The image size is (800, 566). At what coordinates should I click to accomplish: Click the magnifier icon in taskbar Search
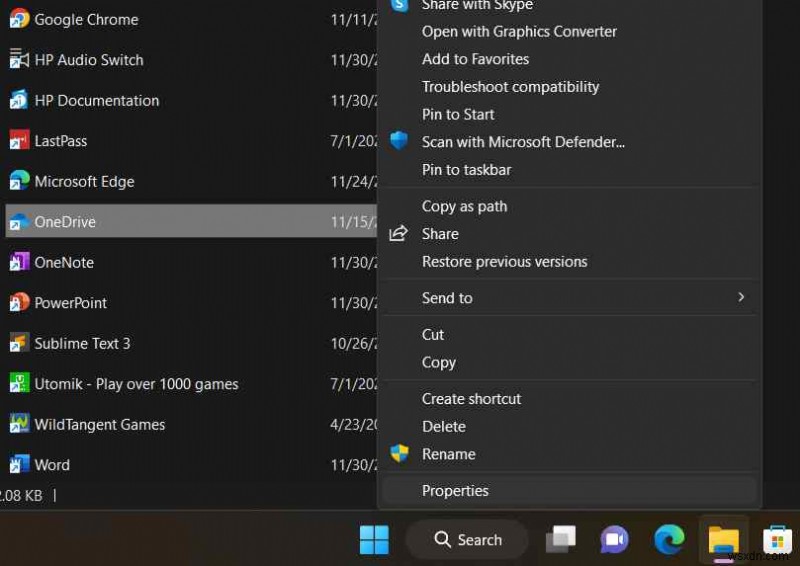[442, 539]
